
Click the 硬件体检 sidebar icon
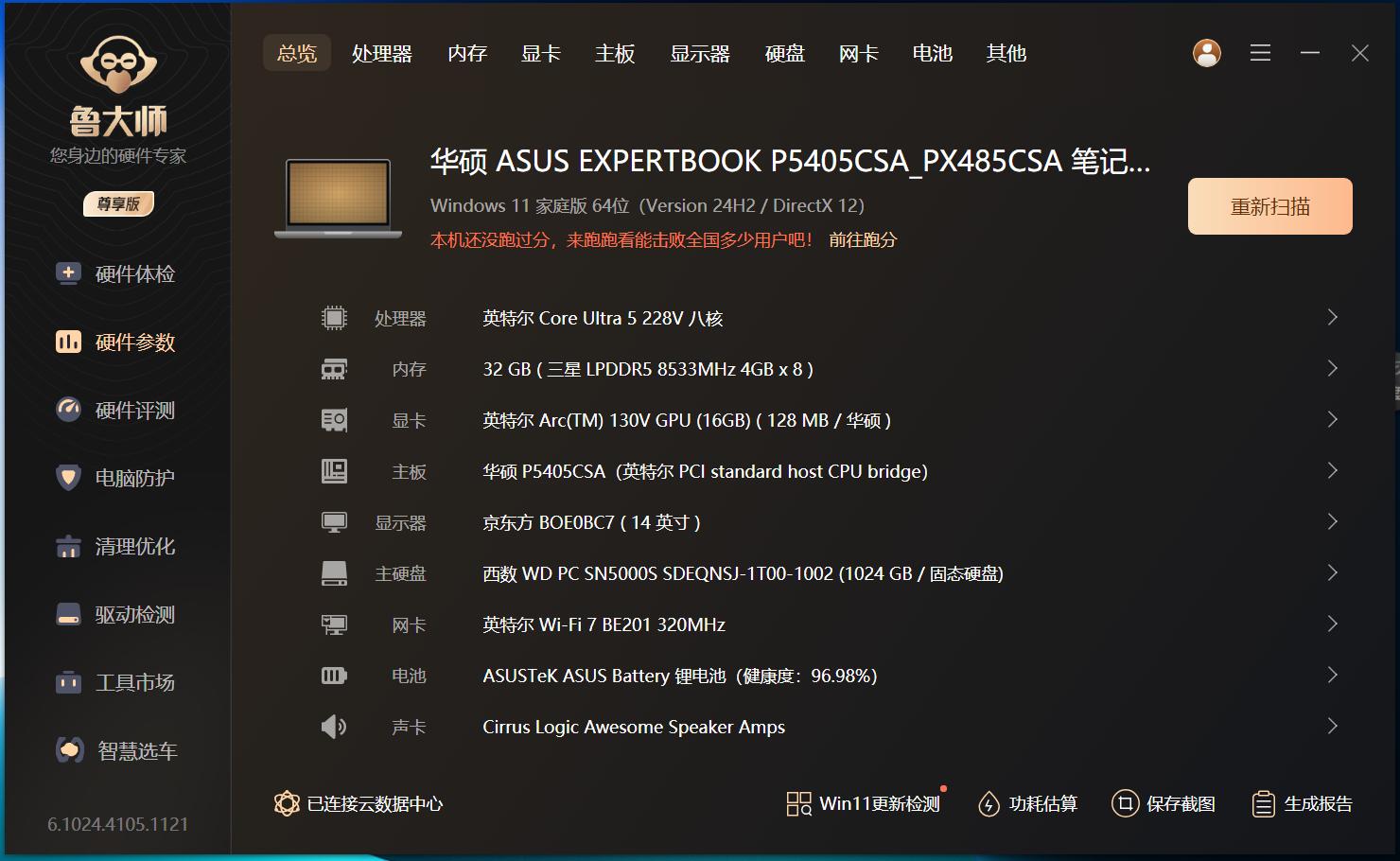pos(68,274)
